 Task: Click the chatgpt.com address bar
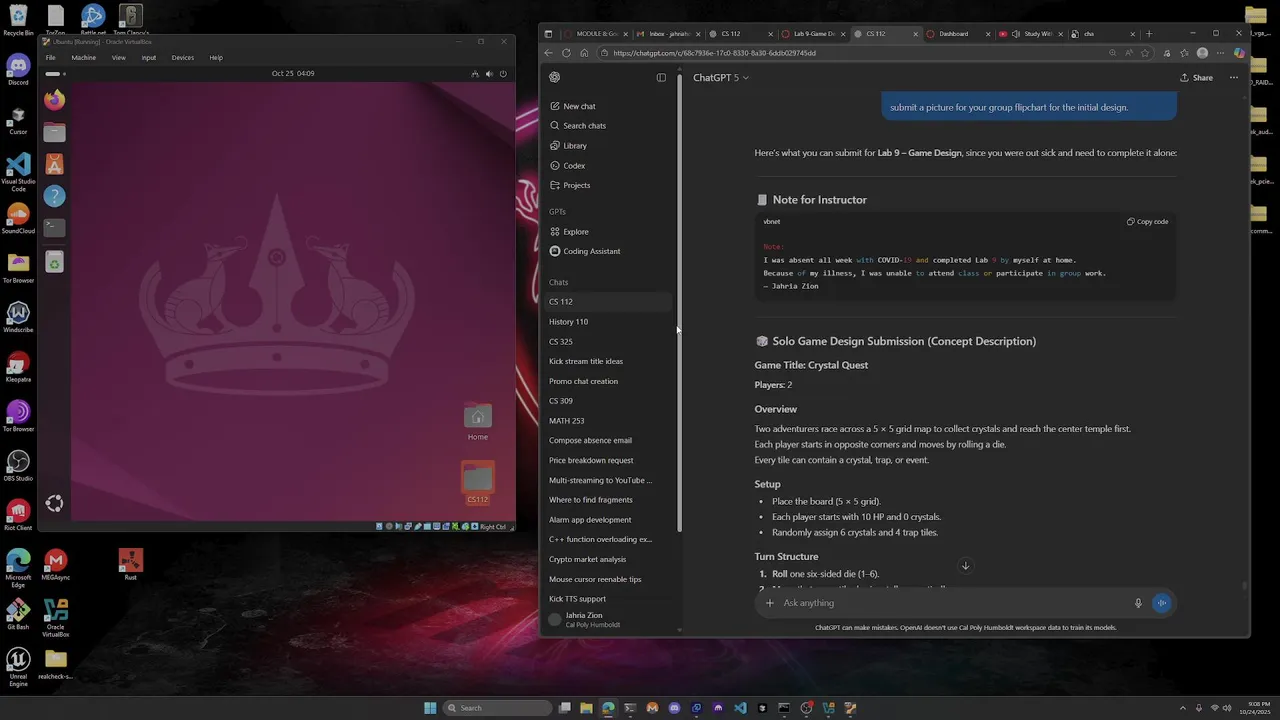(x=850, y=53)
